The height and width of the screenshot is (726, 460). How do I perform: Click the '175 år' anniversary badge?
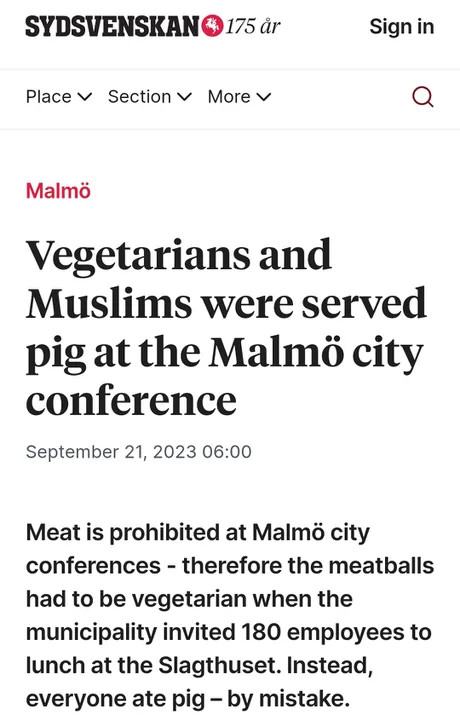[253, 26]
